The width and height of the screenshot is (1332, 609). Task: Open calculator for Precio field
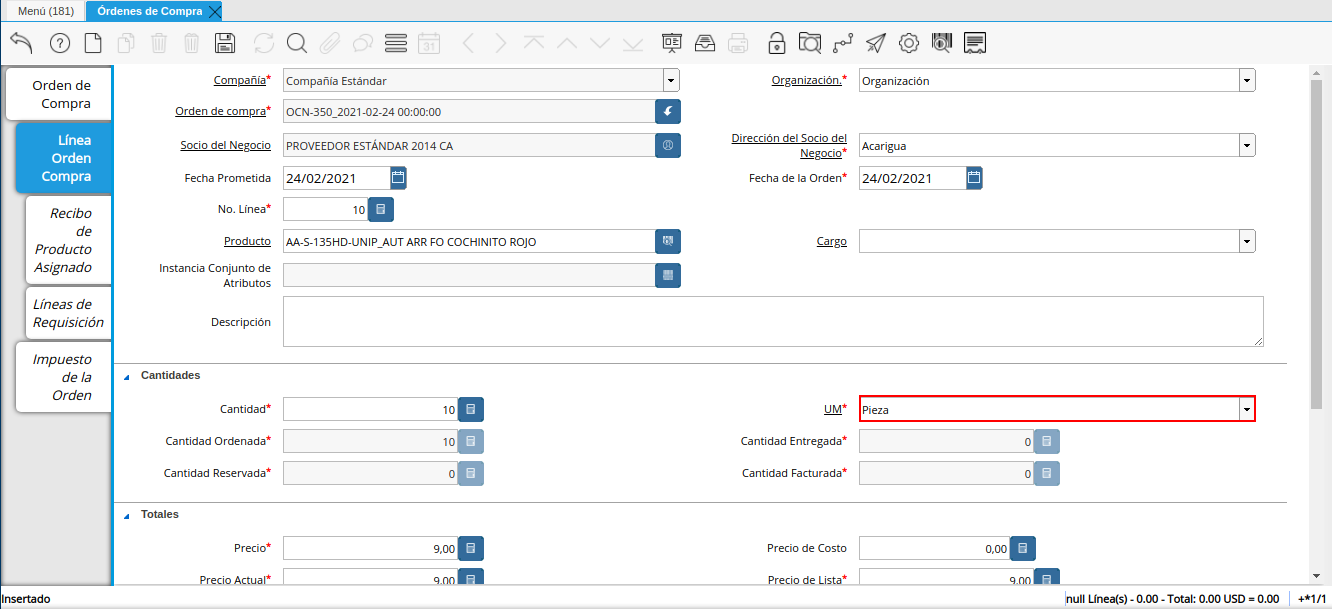tap(471, 548)
